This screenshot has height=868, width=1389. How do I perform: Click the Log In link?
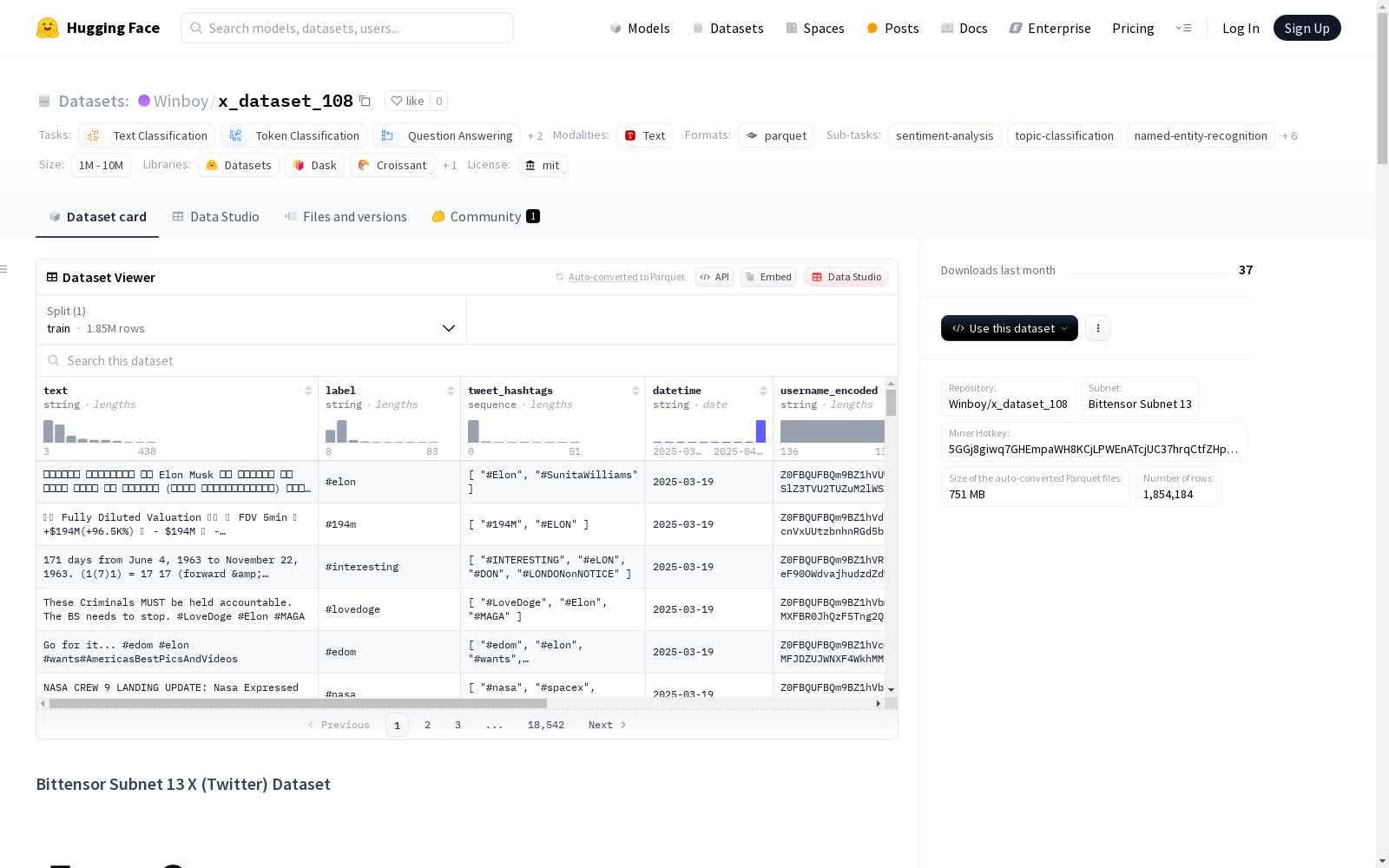(x=1241, y=28)
